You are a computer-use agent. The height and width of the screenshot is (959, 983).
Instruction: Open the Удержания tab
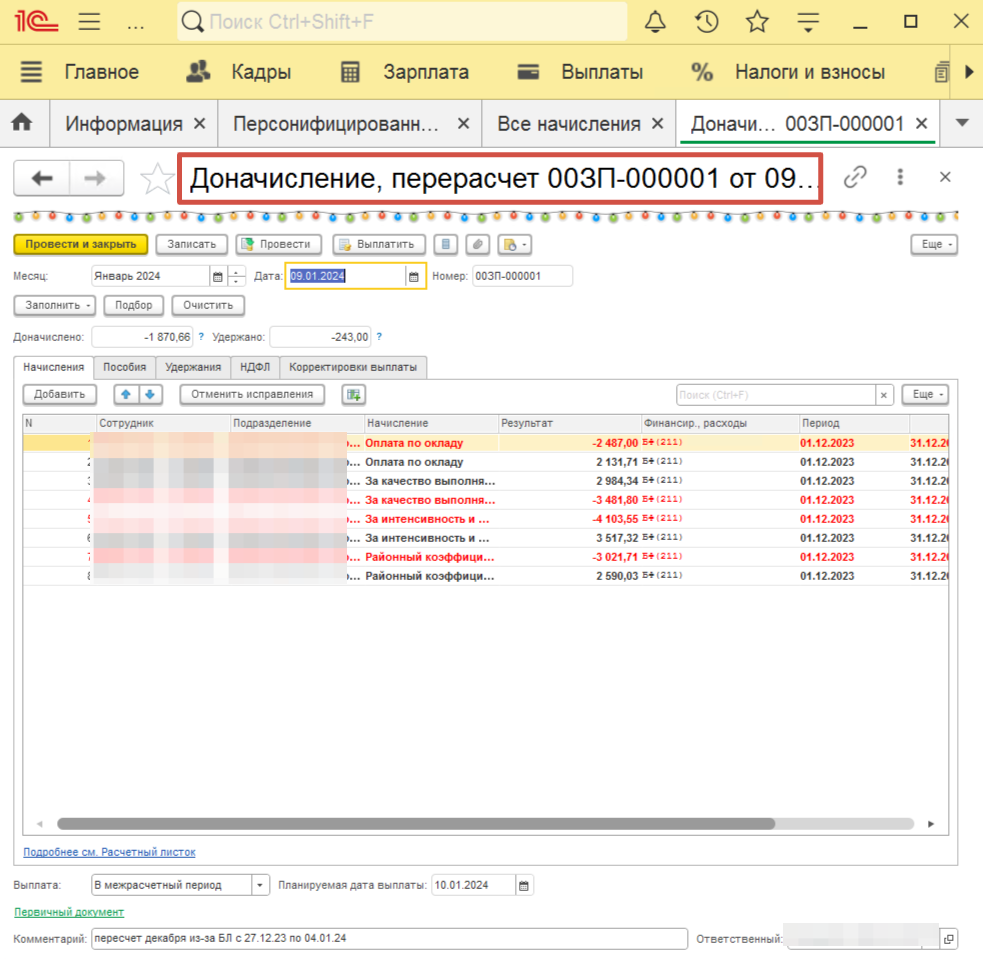(x=193, y=367)
